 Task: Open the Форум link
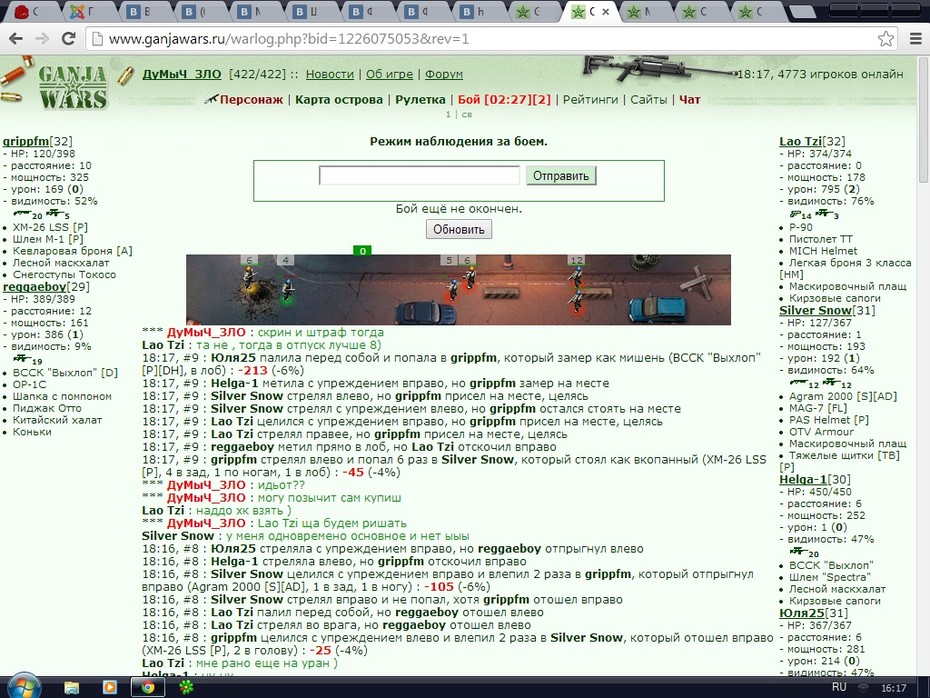click(x=444, y=74)
